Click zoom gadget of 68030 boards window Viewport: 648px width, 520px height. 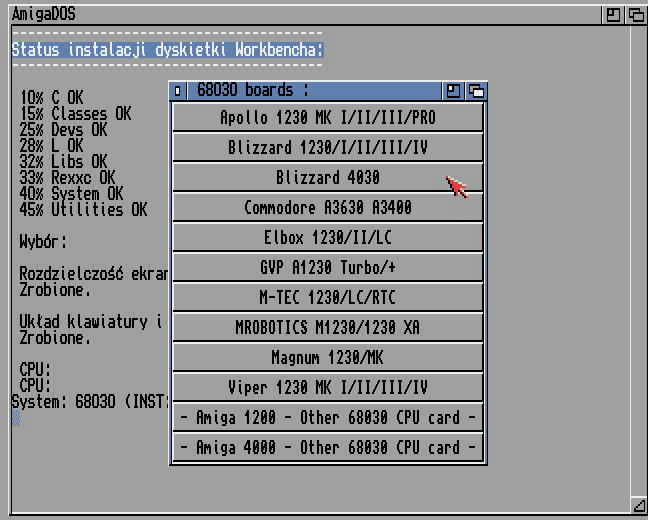453,91
